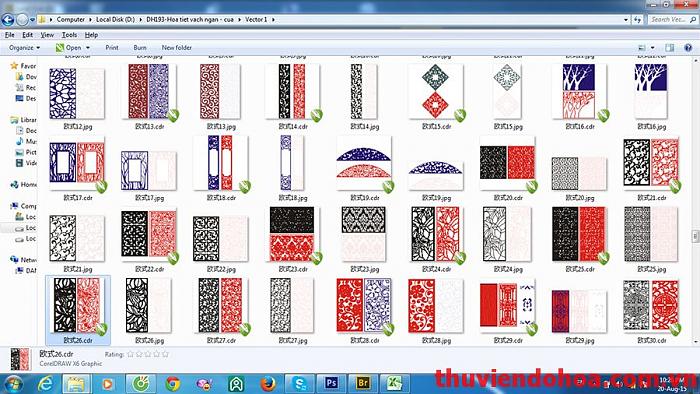Select thumbnail of 欧式12.jpg
This screenshot has height=394, width=700.
tap(77, 94)
